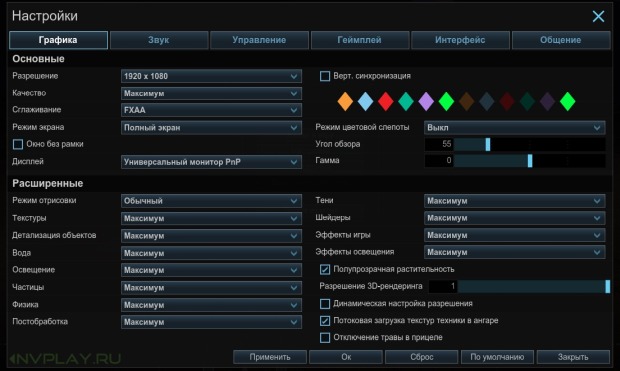The width and height of the screenshot is (620, 371).
Task: Click the teal diamond icon
Action: click(406, 101)
